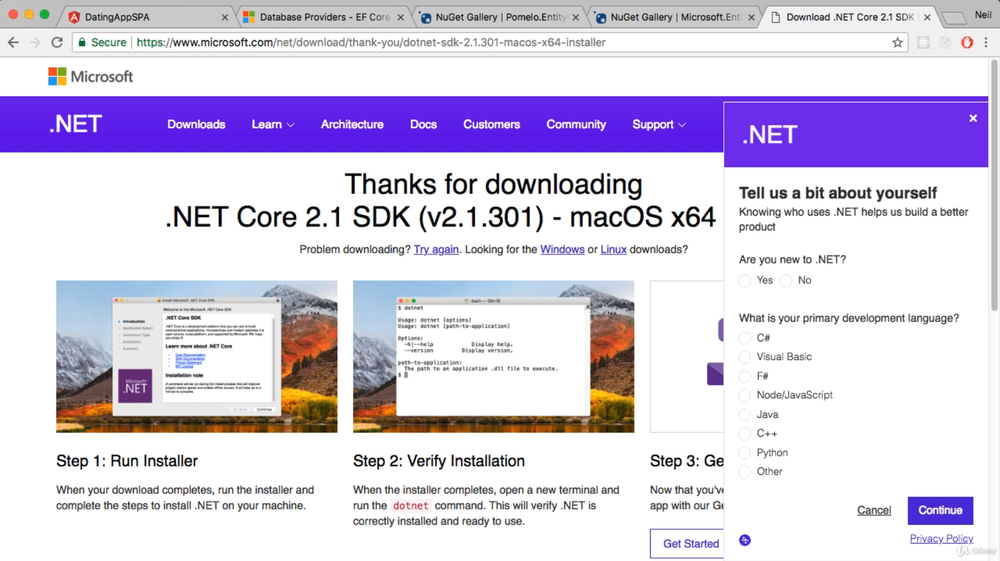Close the Pomelo NuGet Gallery tab
This screenshot has height=561, width=1000.
(x=576, y=17)
